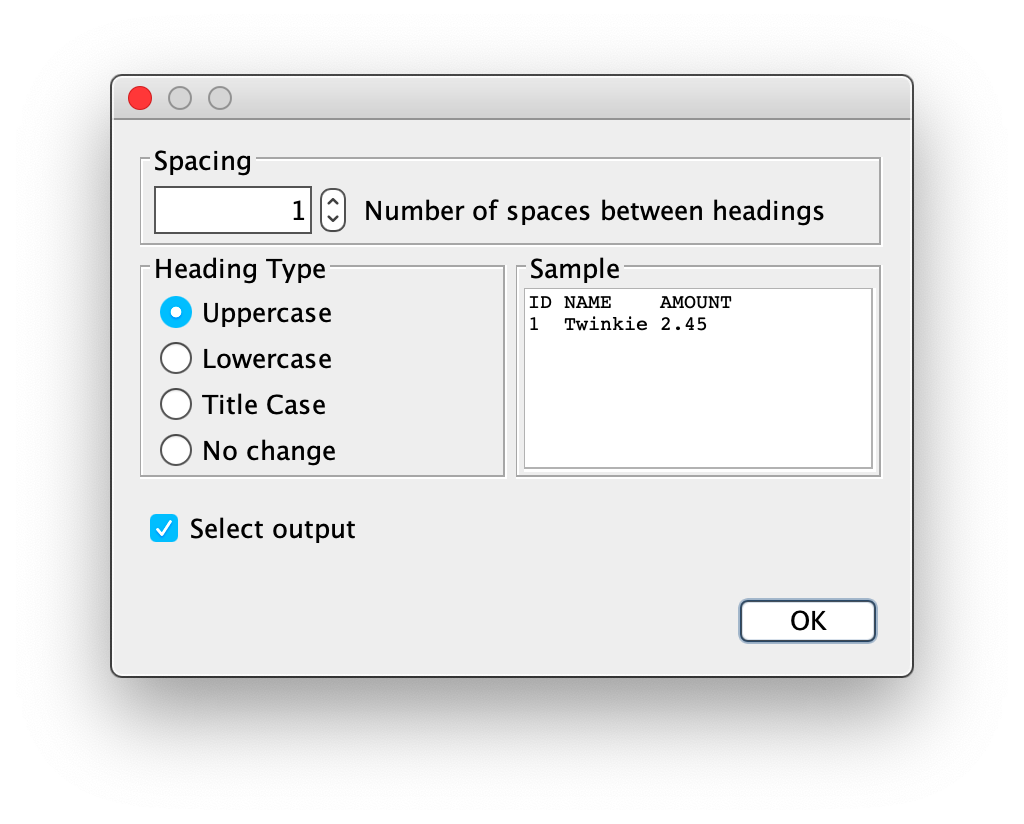Choose the No change radio option
This screenshot has height=824, width=1024.
(x=176, y=451)
